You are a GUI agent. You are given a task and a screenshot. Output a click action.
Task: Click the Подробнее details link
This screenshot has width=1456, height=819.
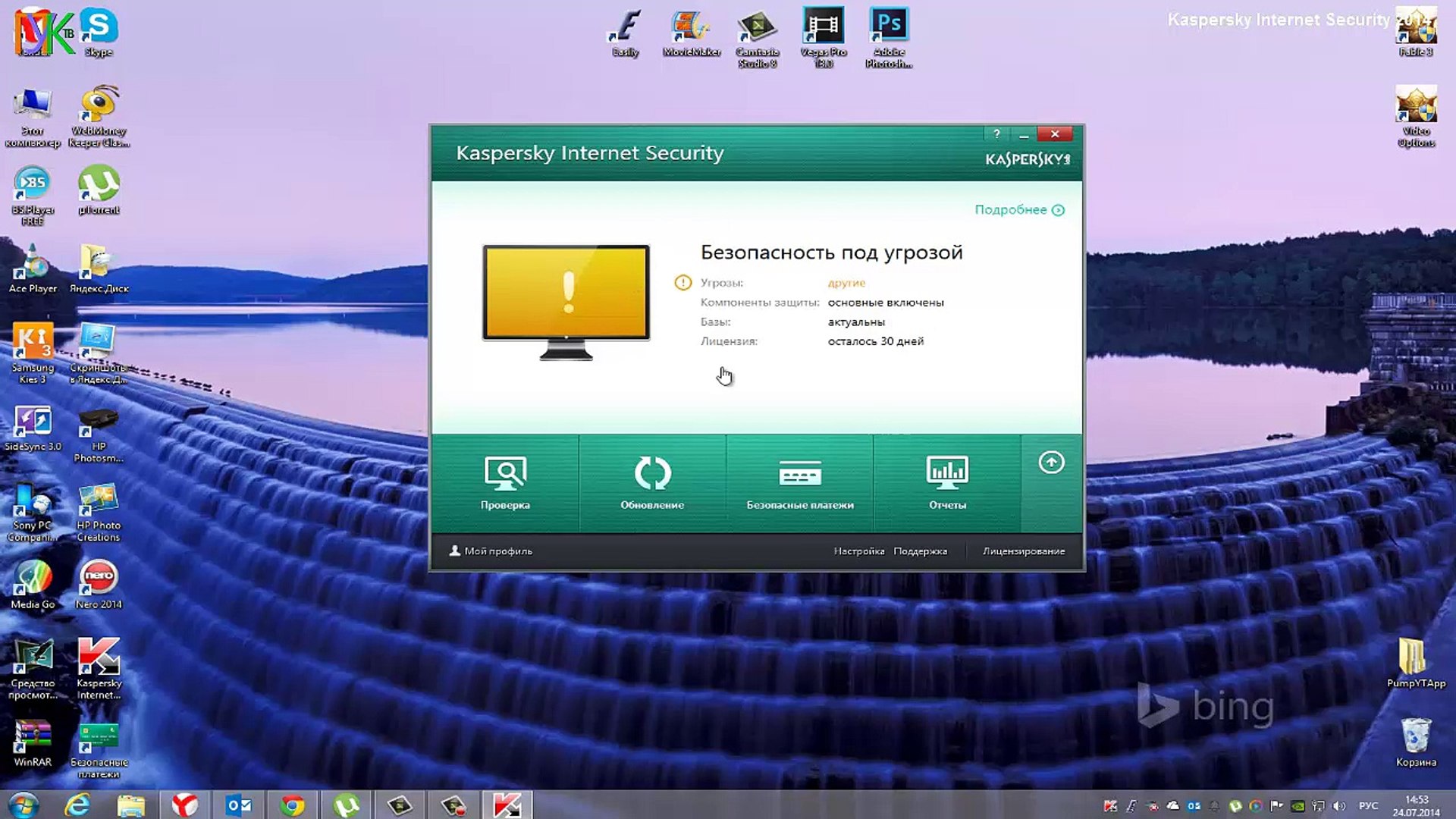(1019, 210)
